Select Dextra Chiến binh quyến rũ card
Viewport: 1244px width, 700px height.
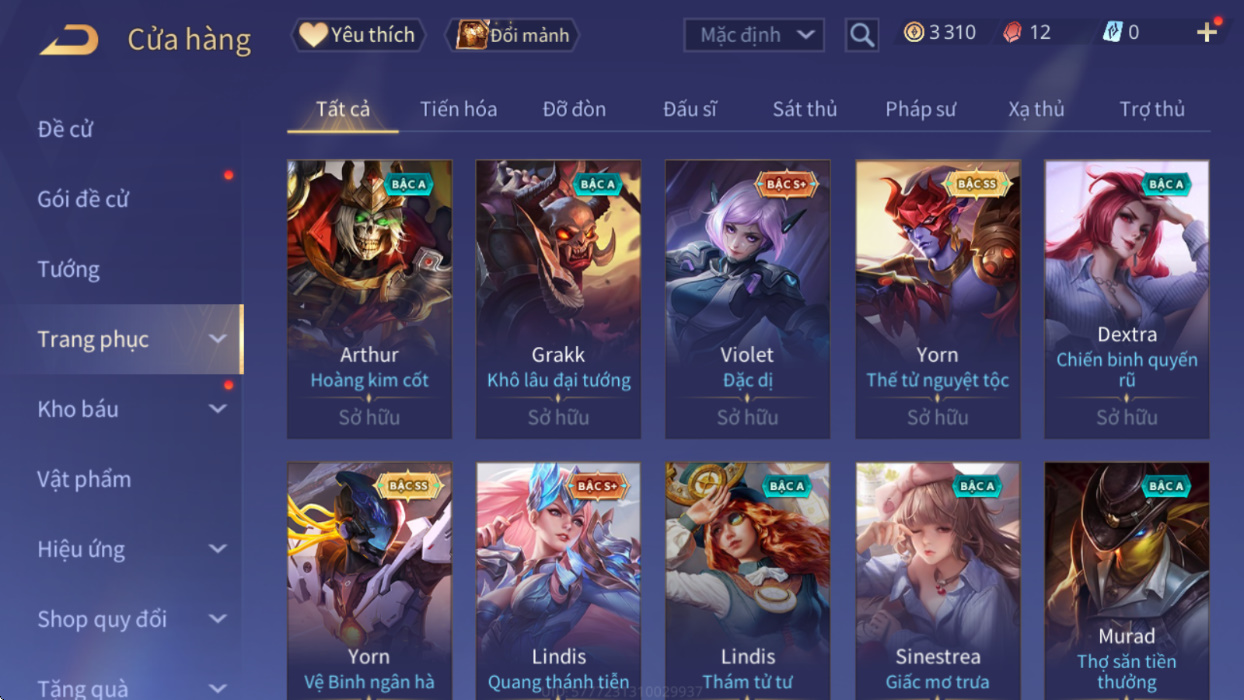tap(1127, 299)
